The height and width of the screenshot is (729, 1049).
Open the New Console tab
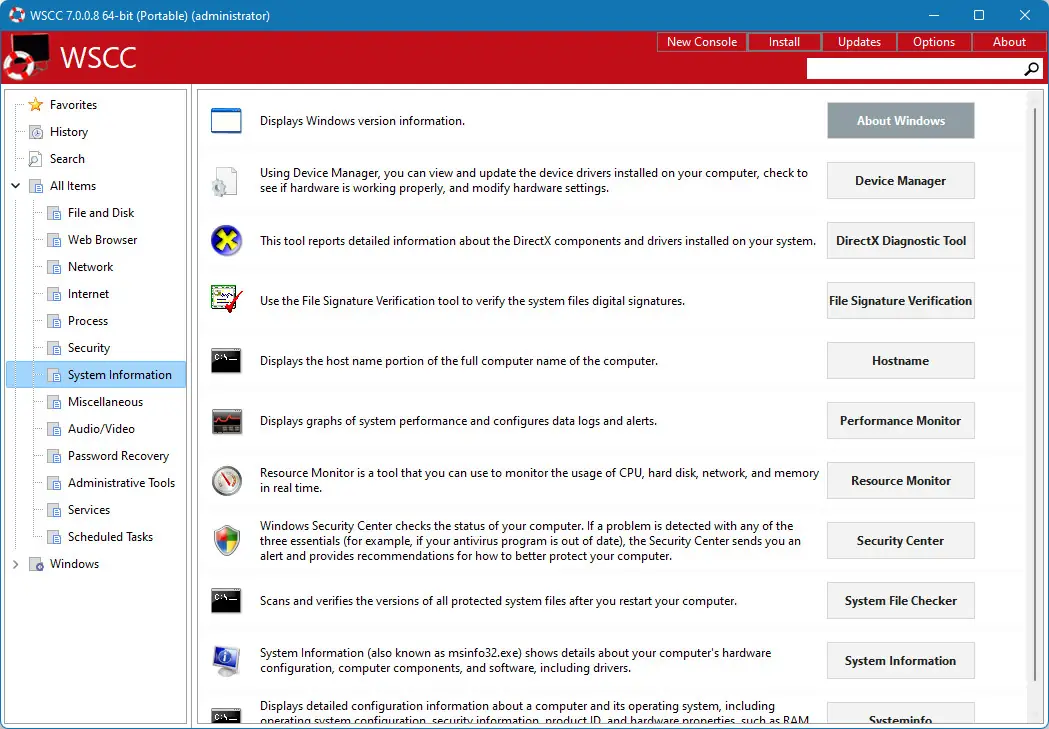pyautogui.click(x=702, y=41)
